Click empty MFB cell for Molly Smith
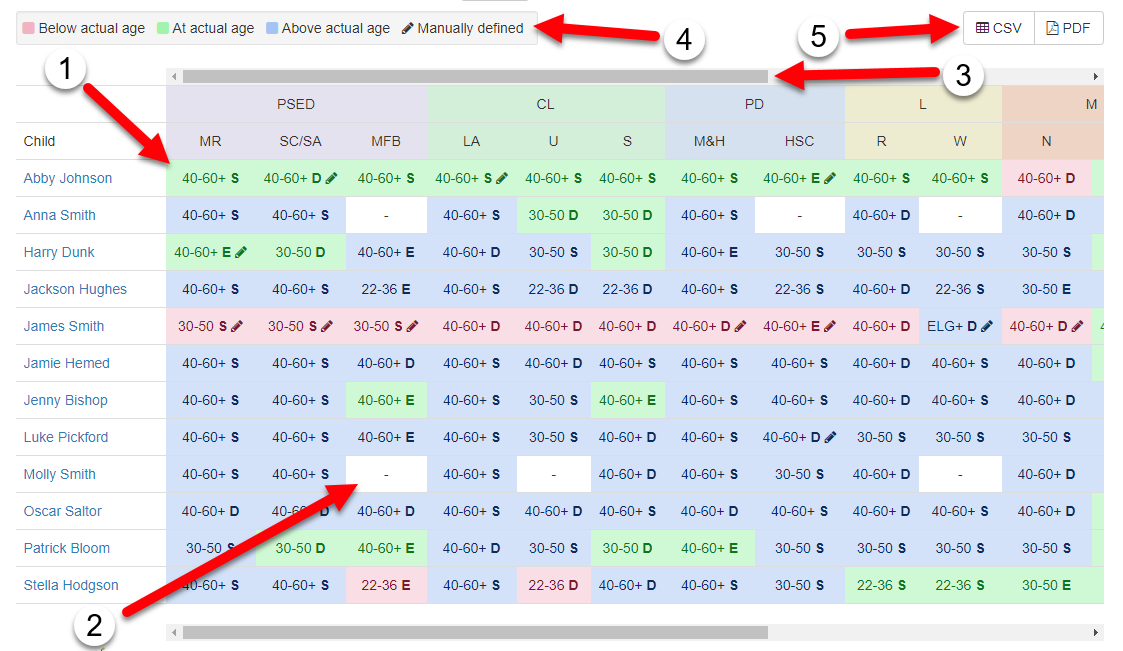Viewport: 1123px width, 651px height. tap(386, 474)
